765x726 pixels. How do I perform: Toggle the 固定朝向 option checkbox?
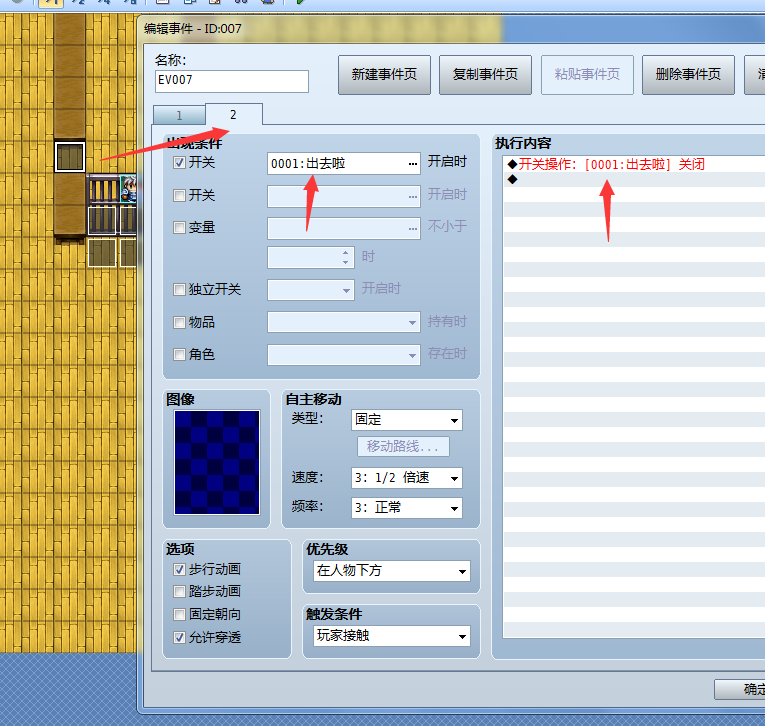179,614
